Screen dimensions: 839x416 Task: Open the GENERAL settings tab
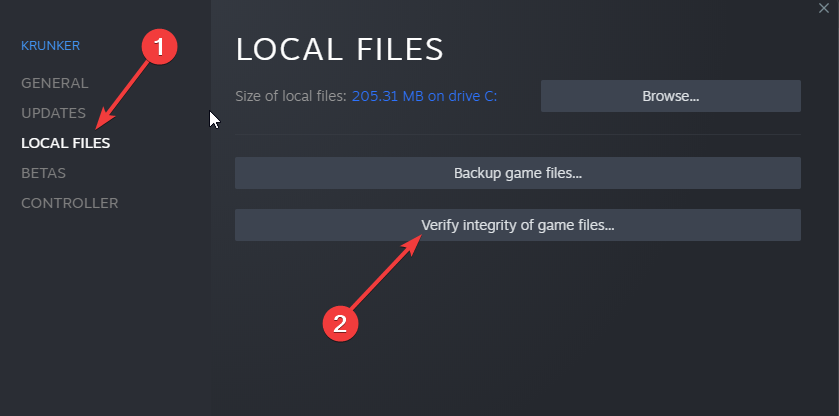(x=55, y=84)
